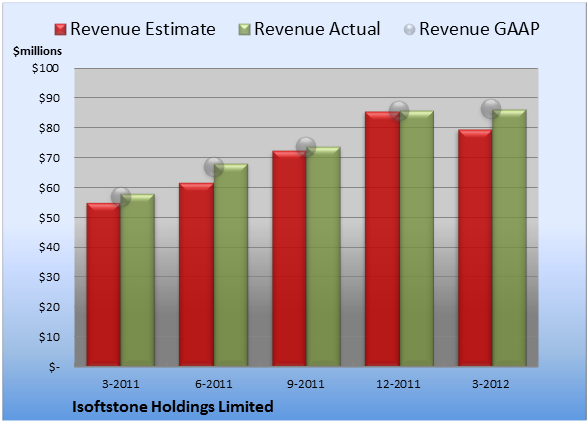Image resolution: width=588 pixels, height=422 pixels.
Task: Select the Revenue Estimate legend label
Action: click(x=143, y=29)
